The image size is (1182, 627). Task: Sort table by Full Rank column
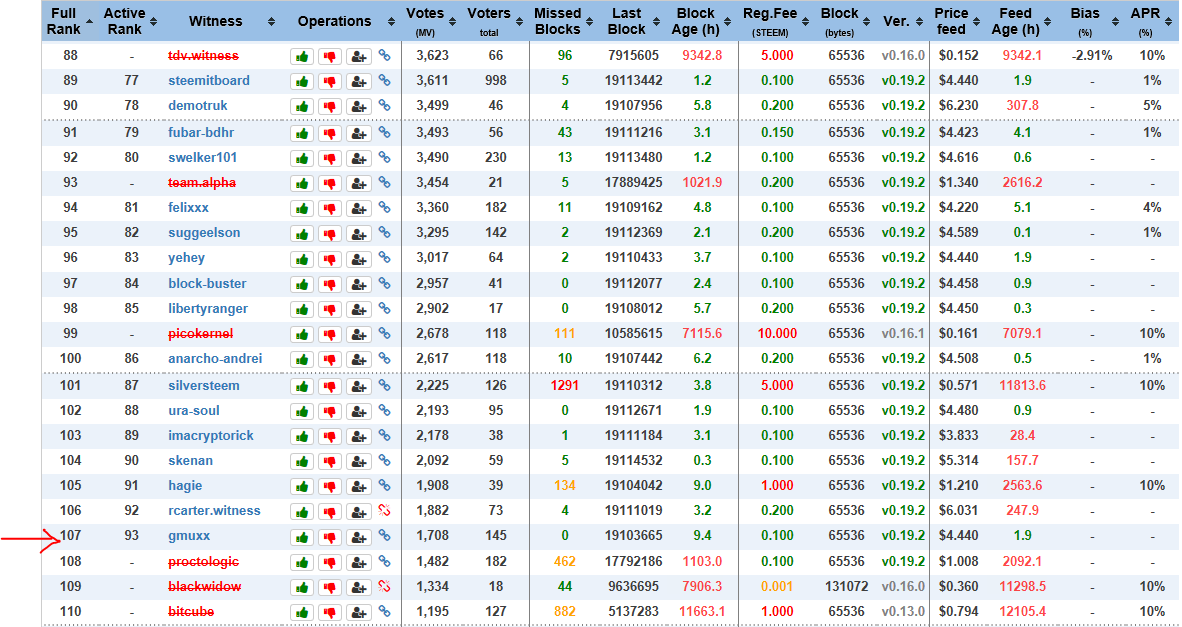(x=69, y=21)
